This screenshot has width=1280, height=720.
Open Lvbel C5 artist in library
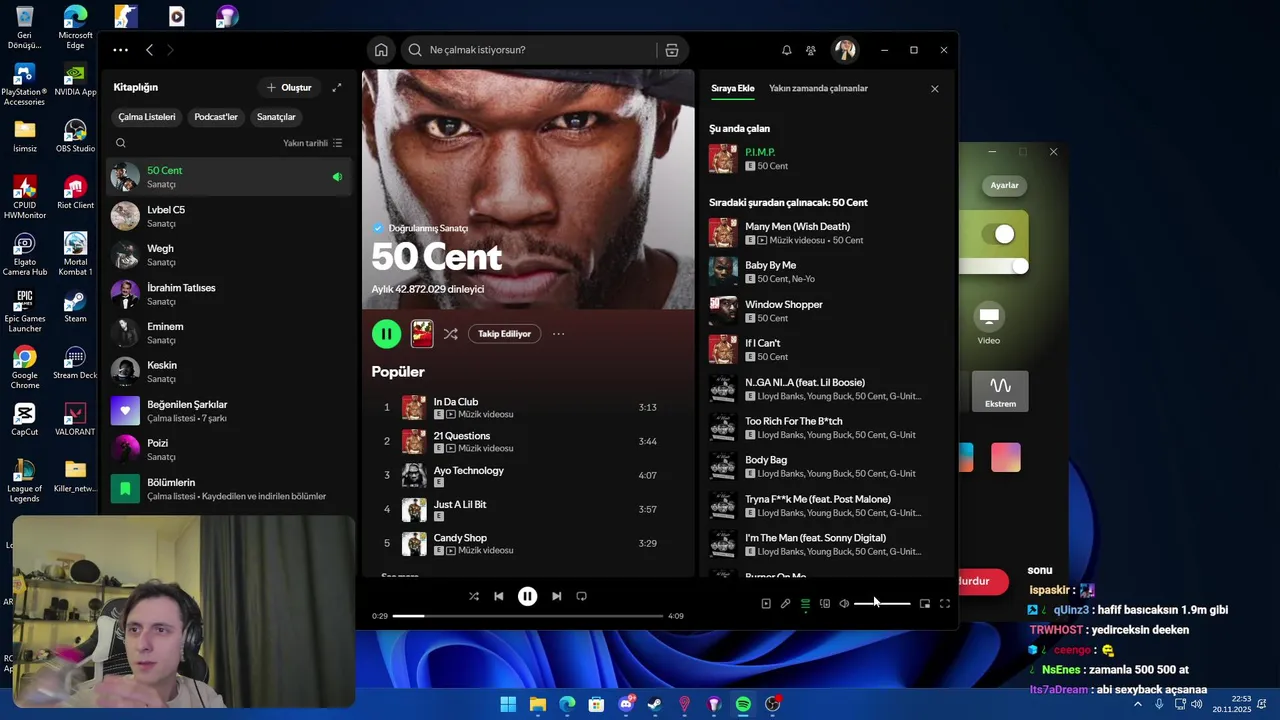tap(229, 216)
